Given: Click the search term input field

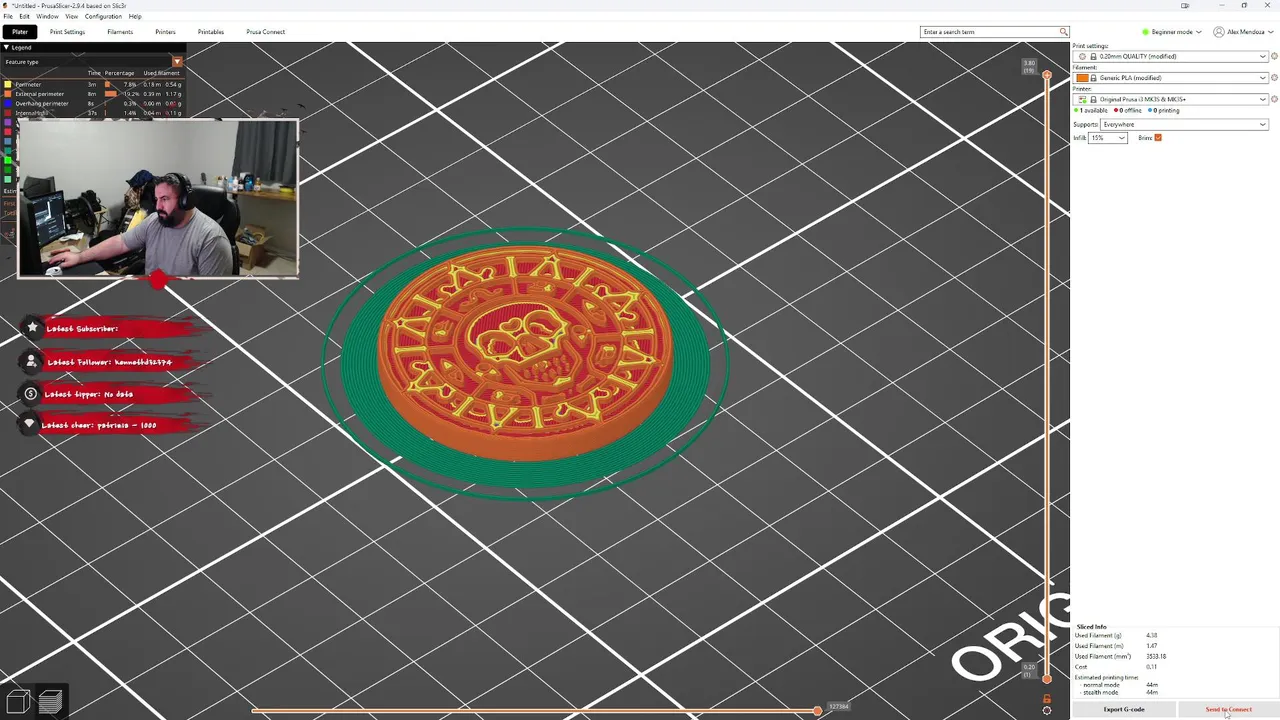Looking at the screenshot, I should (990, 32).
